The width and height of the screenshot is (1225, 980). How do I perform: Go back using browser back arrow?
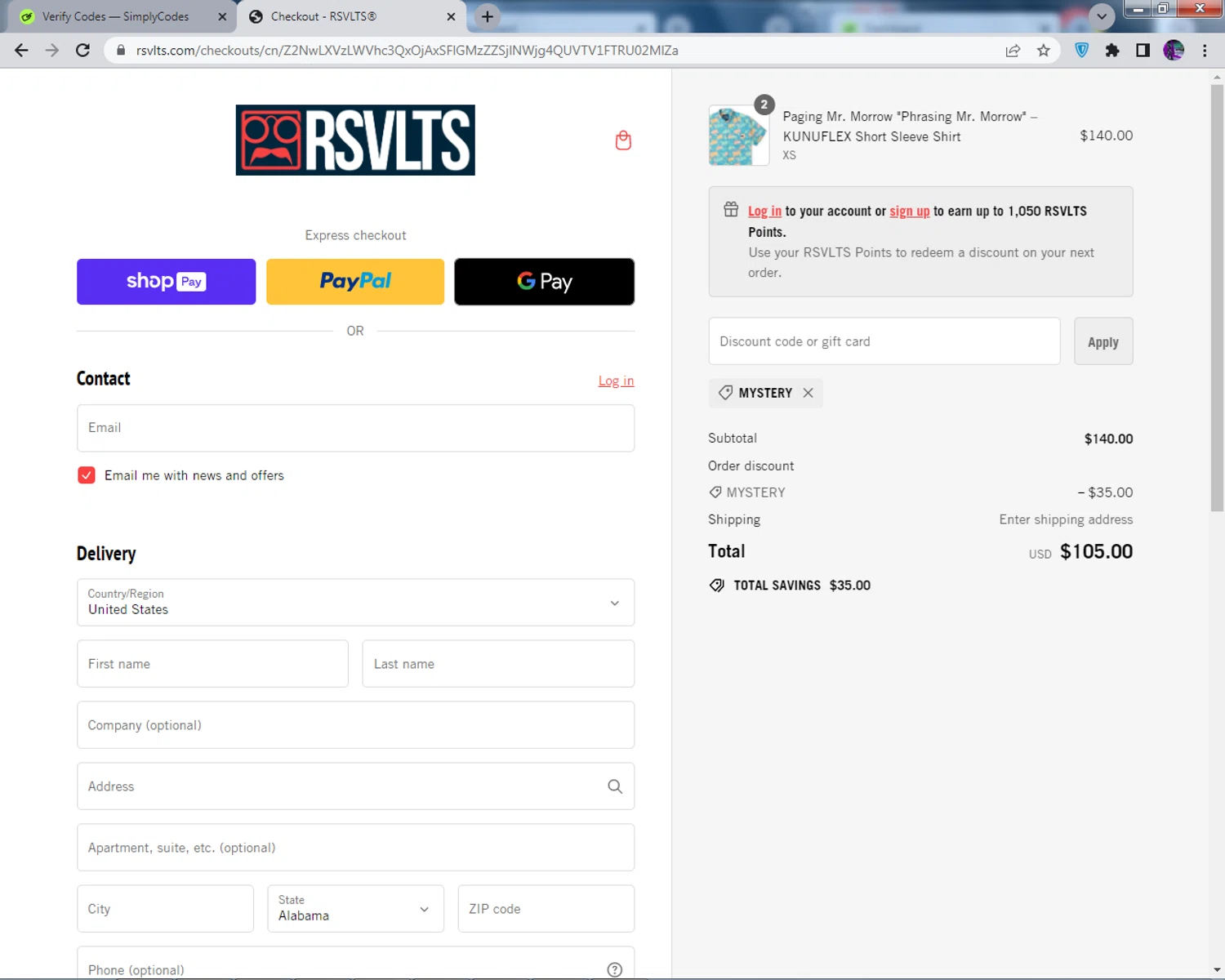[22, 51]
